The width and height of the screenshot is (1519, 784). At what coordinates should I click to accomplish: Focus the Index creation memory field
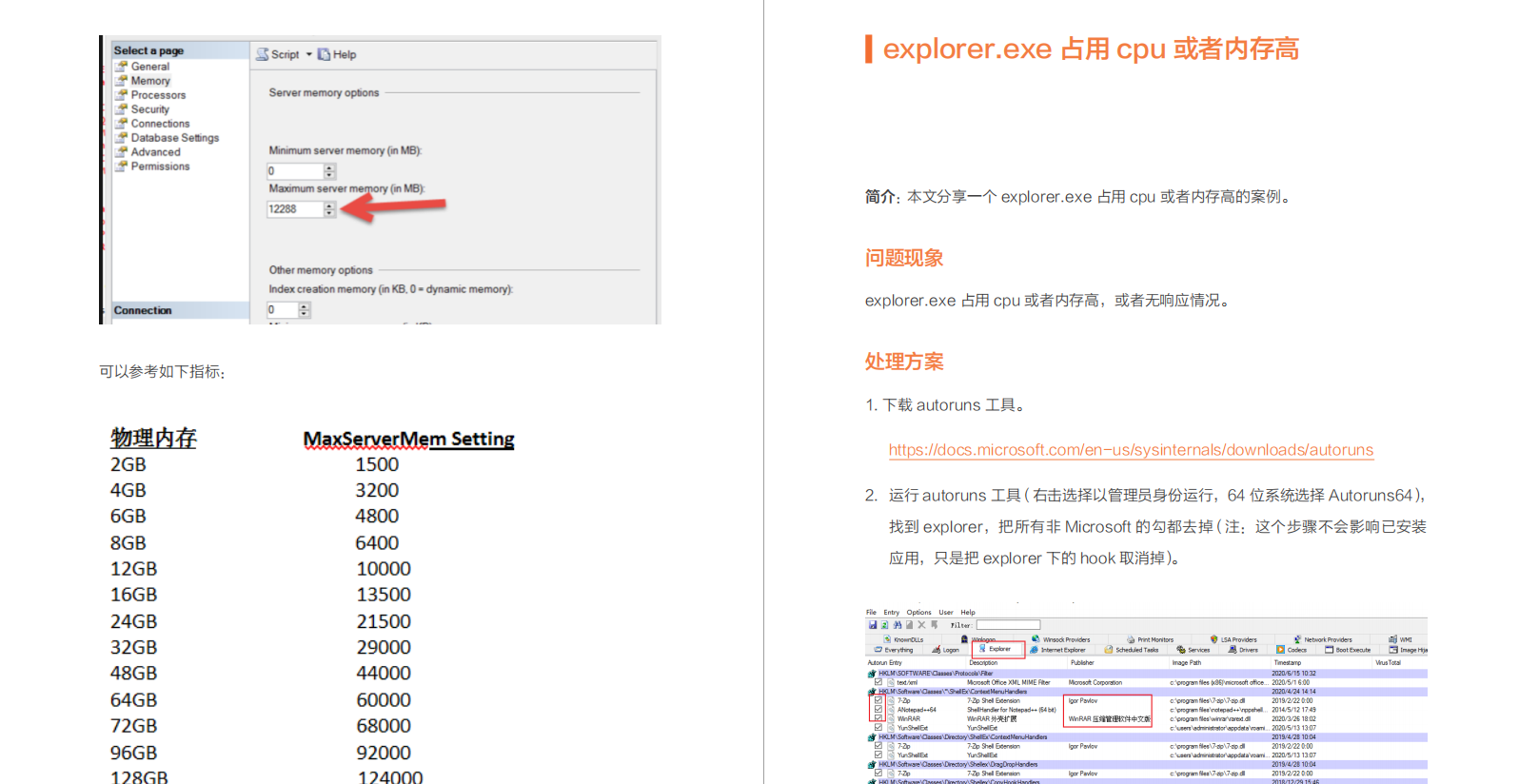pos(283,309)
